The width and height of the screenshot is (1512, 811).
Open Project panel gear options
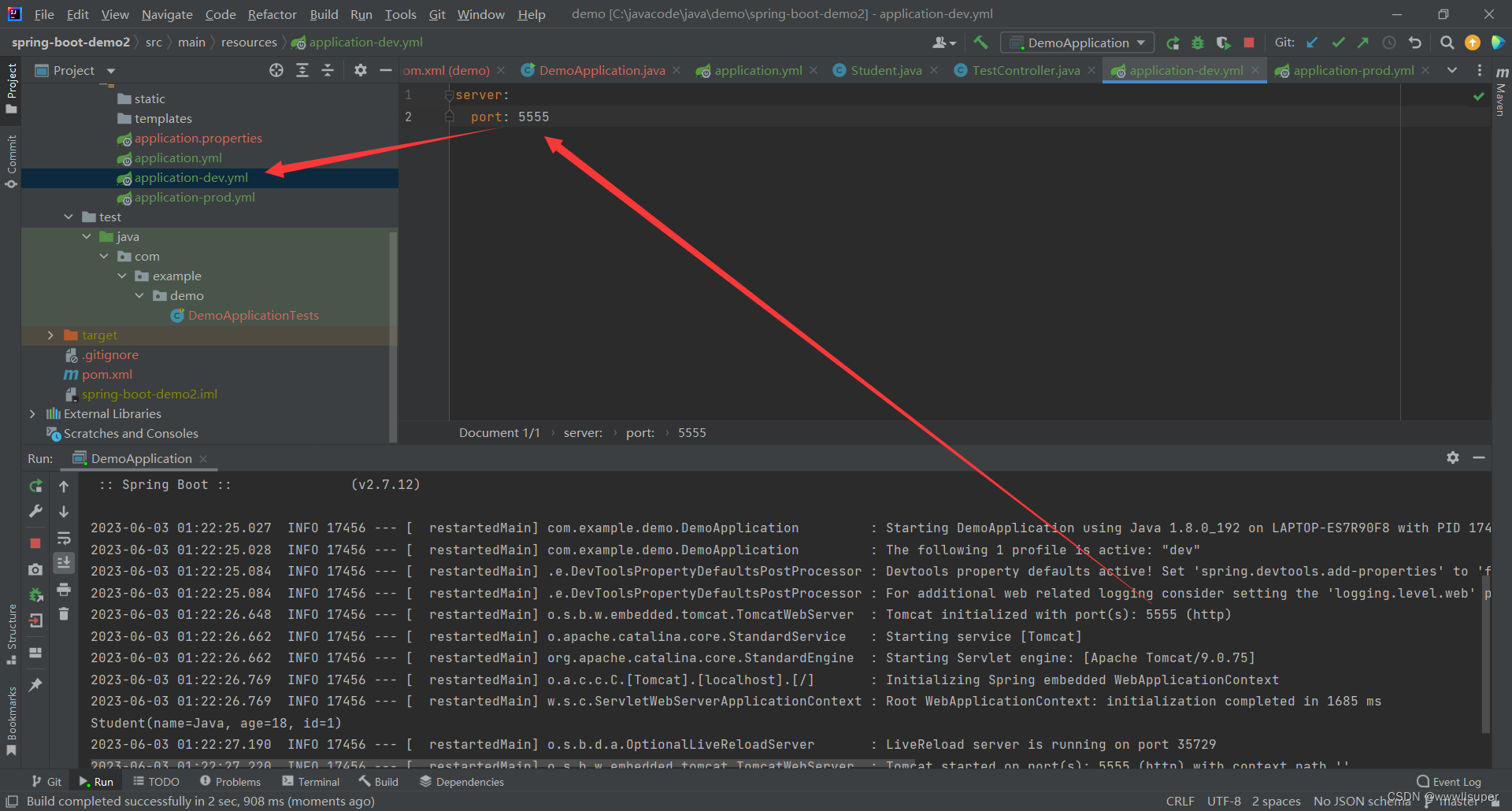(361, 70)
